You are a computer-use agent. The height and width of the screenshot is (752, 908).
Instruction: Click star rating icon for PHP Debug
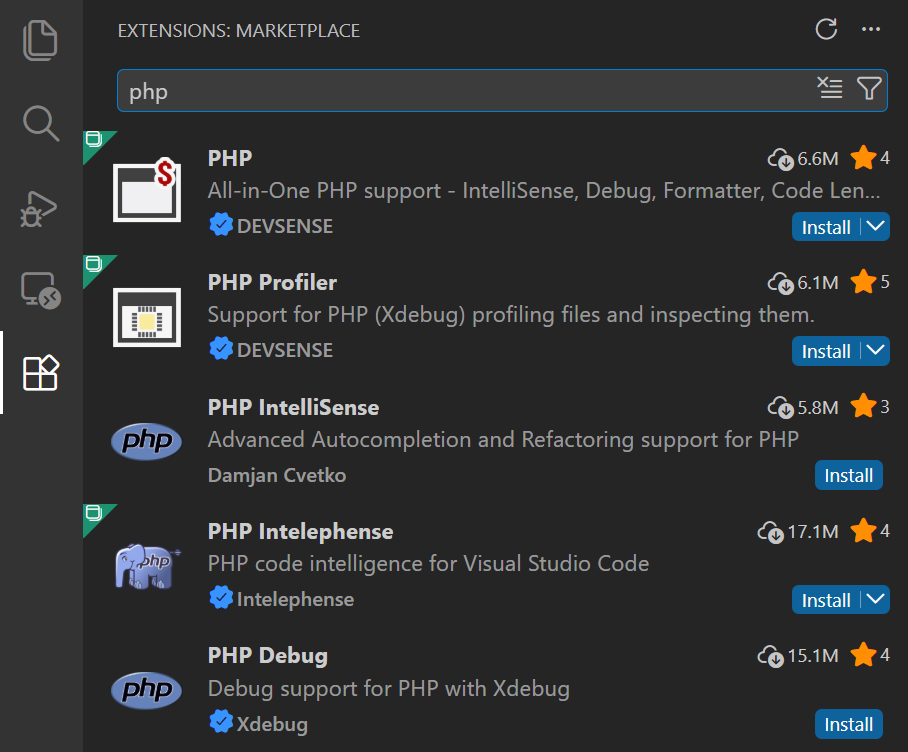[x=863, y=655]
